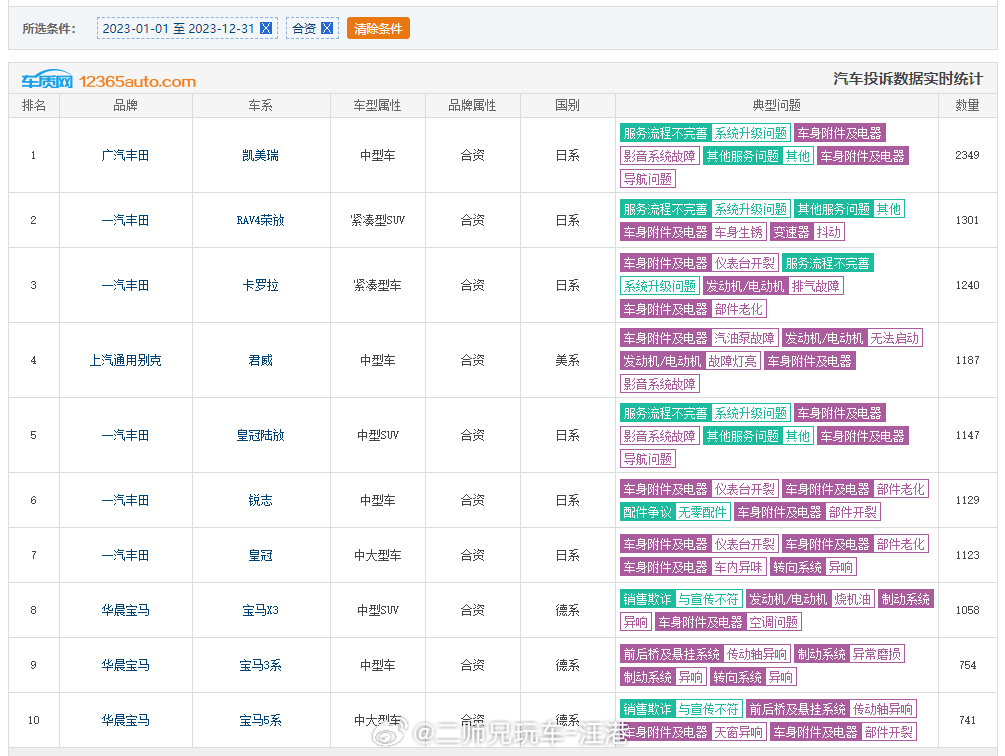Screen dimensions: 1005x756
Task: Click 无零配件 tag in the 锐志 row
Action: (702, 512)
